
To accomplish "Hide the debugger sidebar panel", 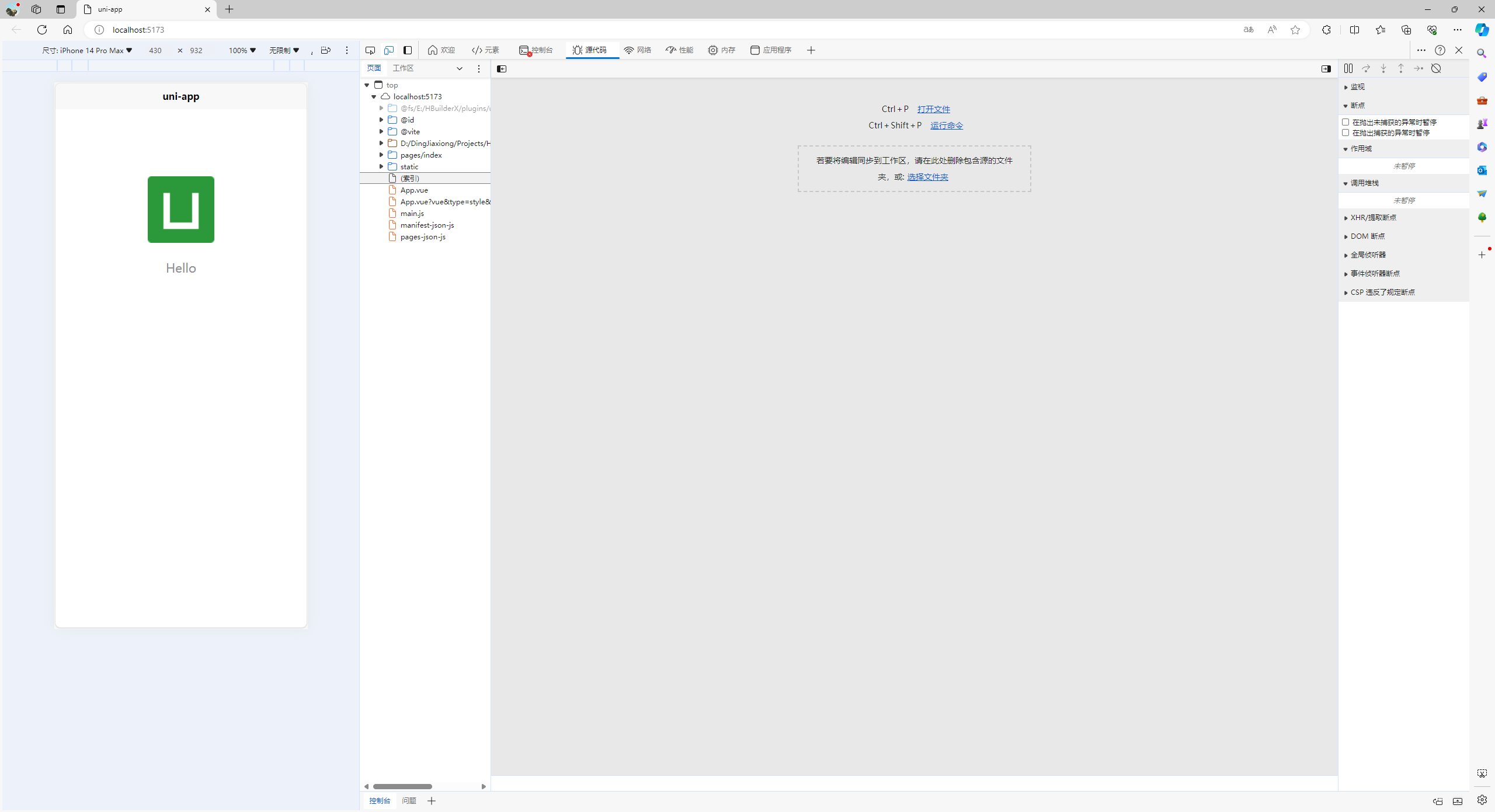I will (x=1326, y=69).
